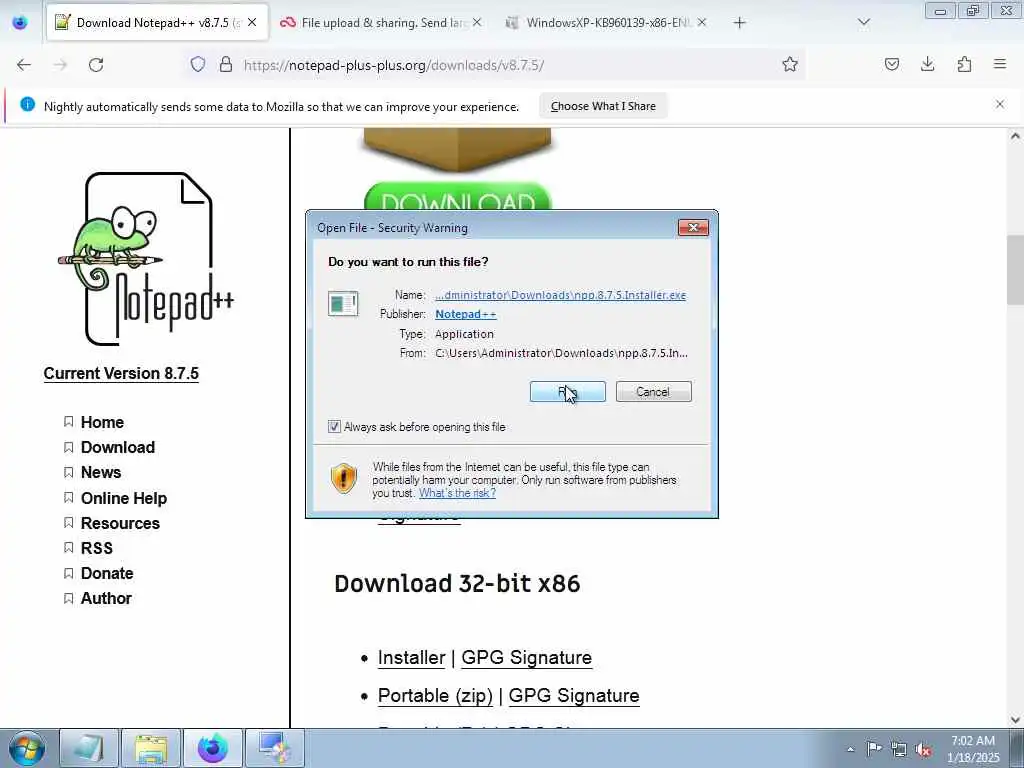Dismiss the Mozilla data notification bar
The height and width of the screenshot is (768, 1024).
point(1000,104)
